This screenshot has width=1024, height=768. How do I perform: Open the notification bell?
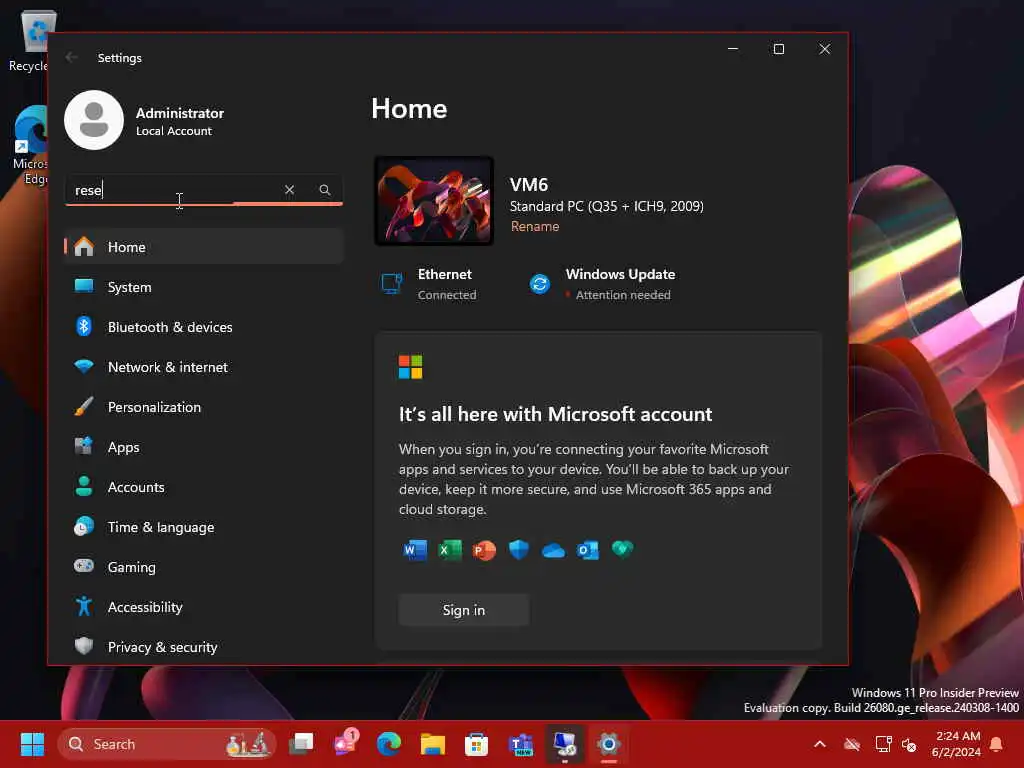pyautogui.click(x=996, y=744)
